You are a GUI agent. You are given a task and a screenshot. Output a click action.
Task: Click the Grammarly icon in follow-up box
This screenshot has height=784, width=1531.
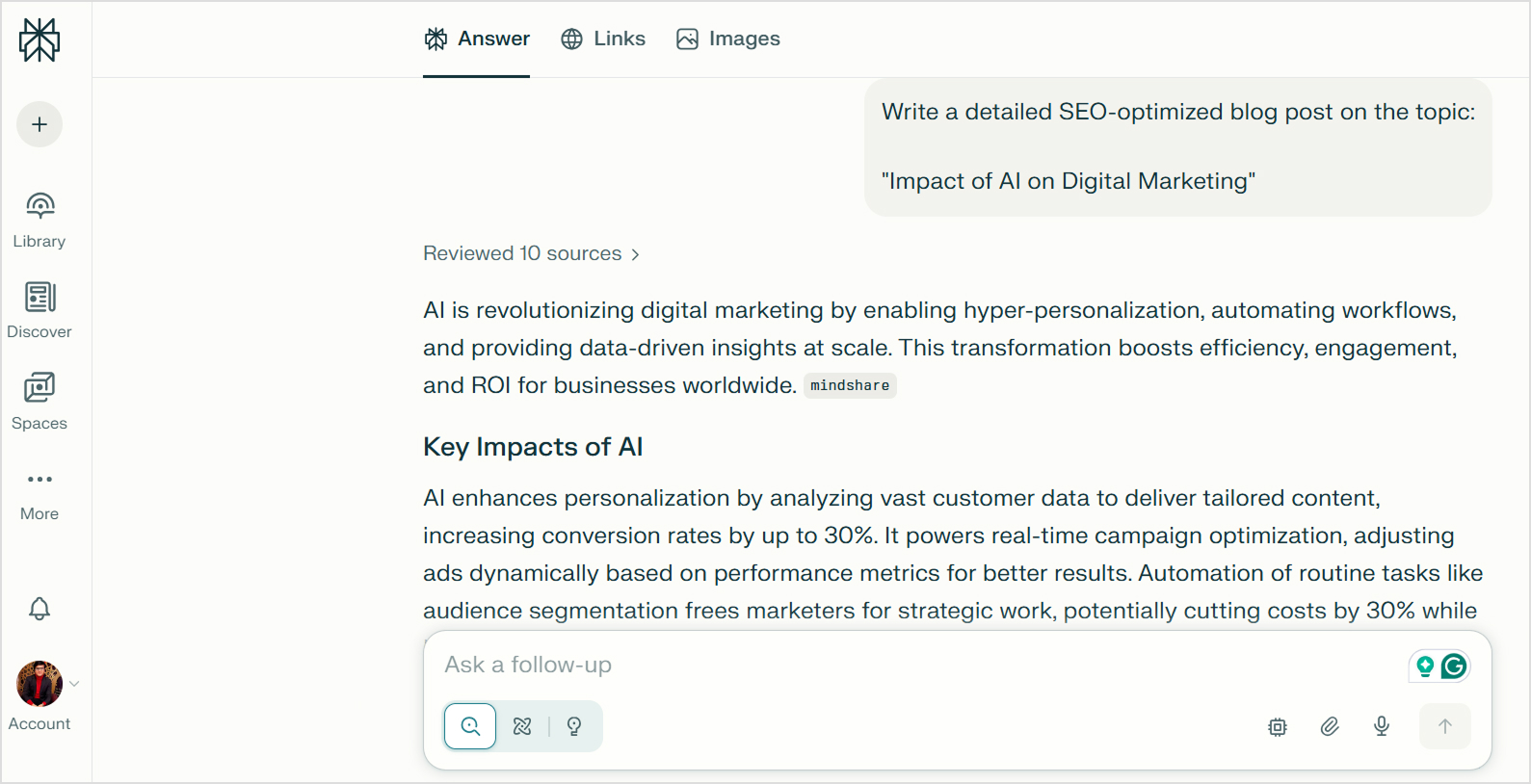coord(1453,666)
